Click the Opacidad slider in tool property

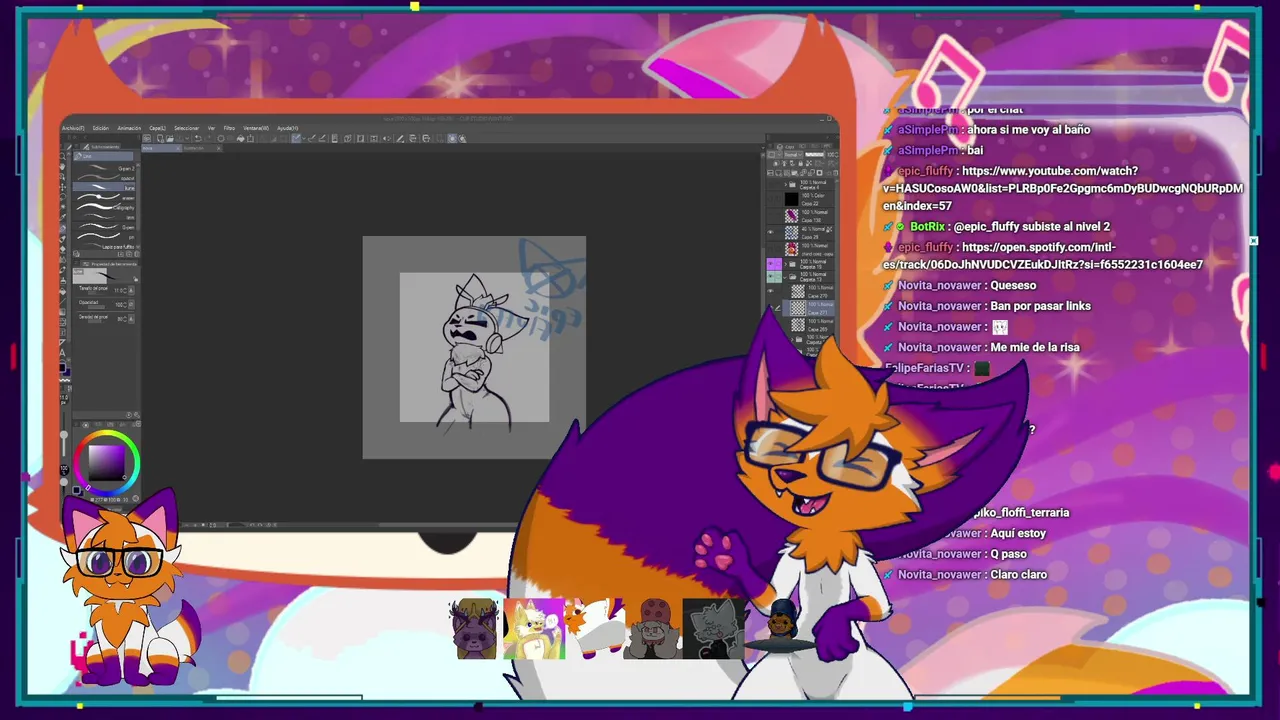click(x=94, y=307)
